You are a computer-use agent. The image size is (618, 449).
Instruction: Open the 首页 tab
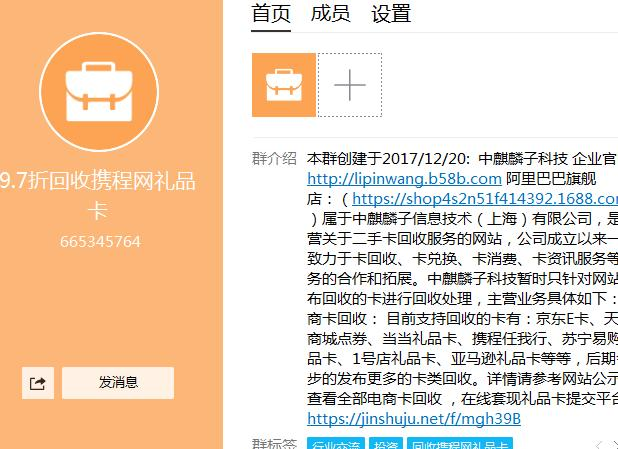(x=271, y=14)
